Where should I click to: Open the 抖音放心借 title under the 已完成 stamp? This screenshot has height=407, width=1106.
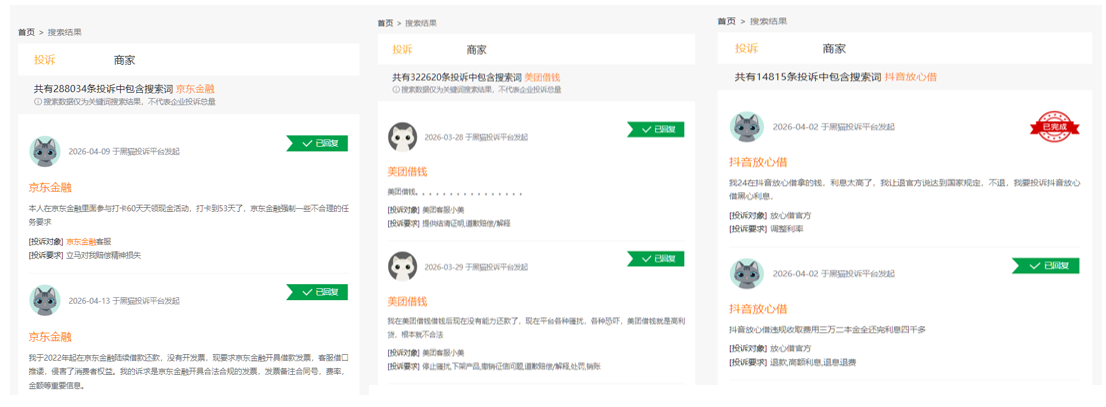[758, 162]
